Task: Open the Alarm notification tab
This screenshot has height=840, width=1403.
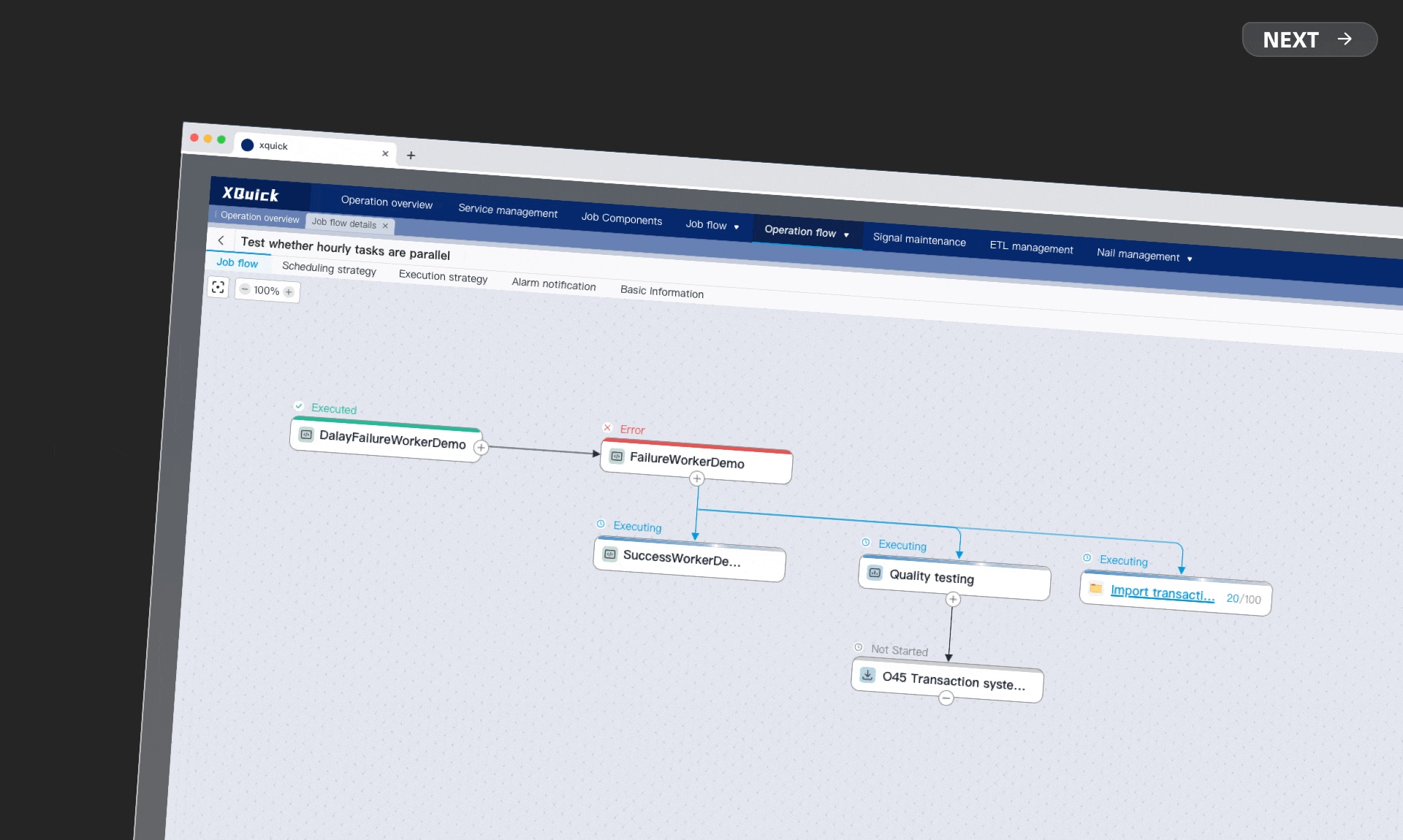Action: point(553,284)
